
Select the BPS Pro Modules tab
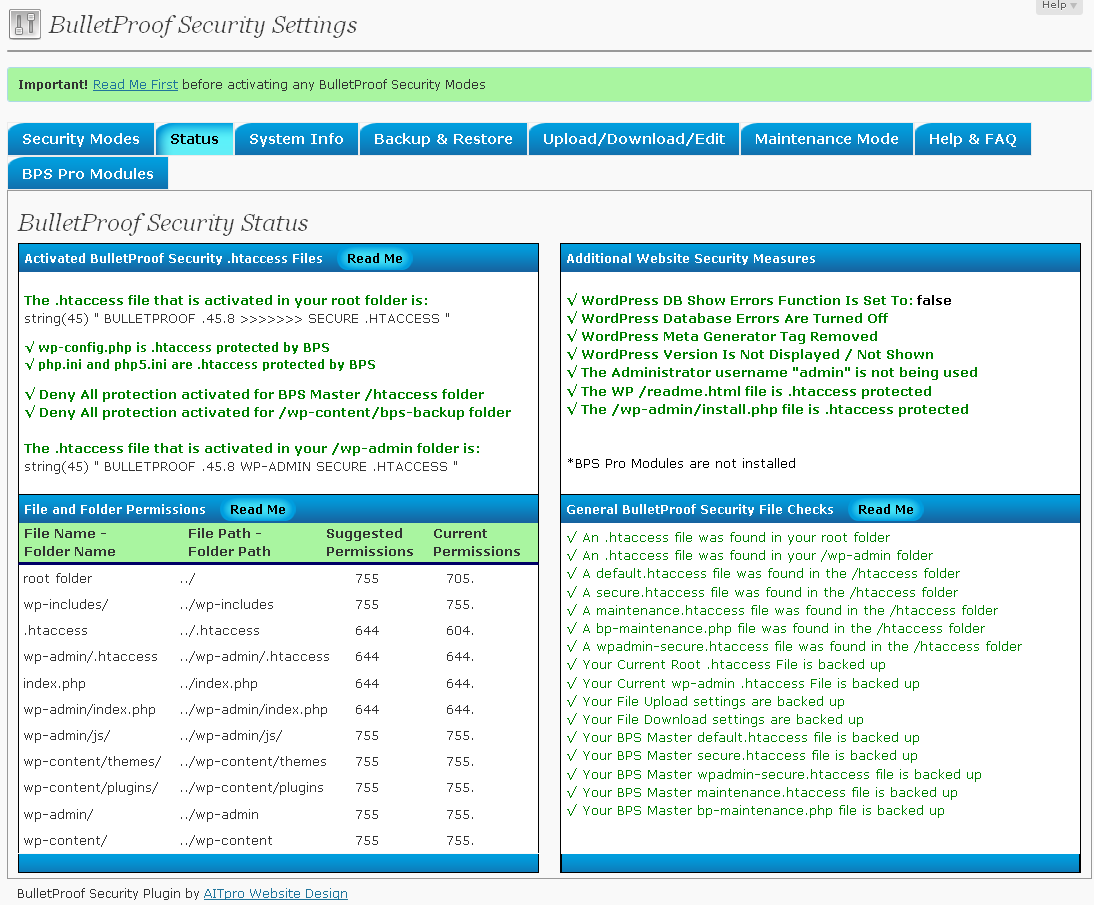pyautogui.click(x=88, y=174)
